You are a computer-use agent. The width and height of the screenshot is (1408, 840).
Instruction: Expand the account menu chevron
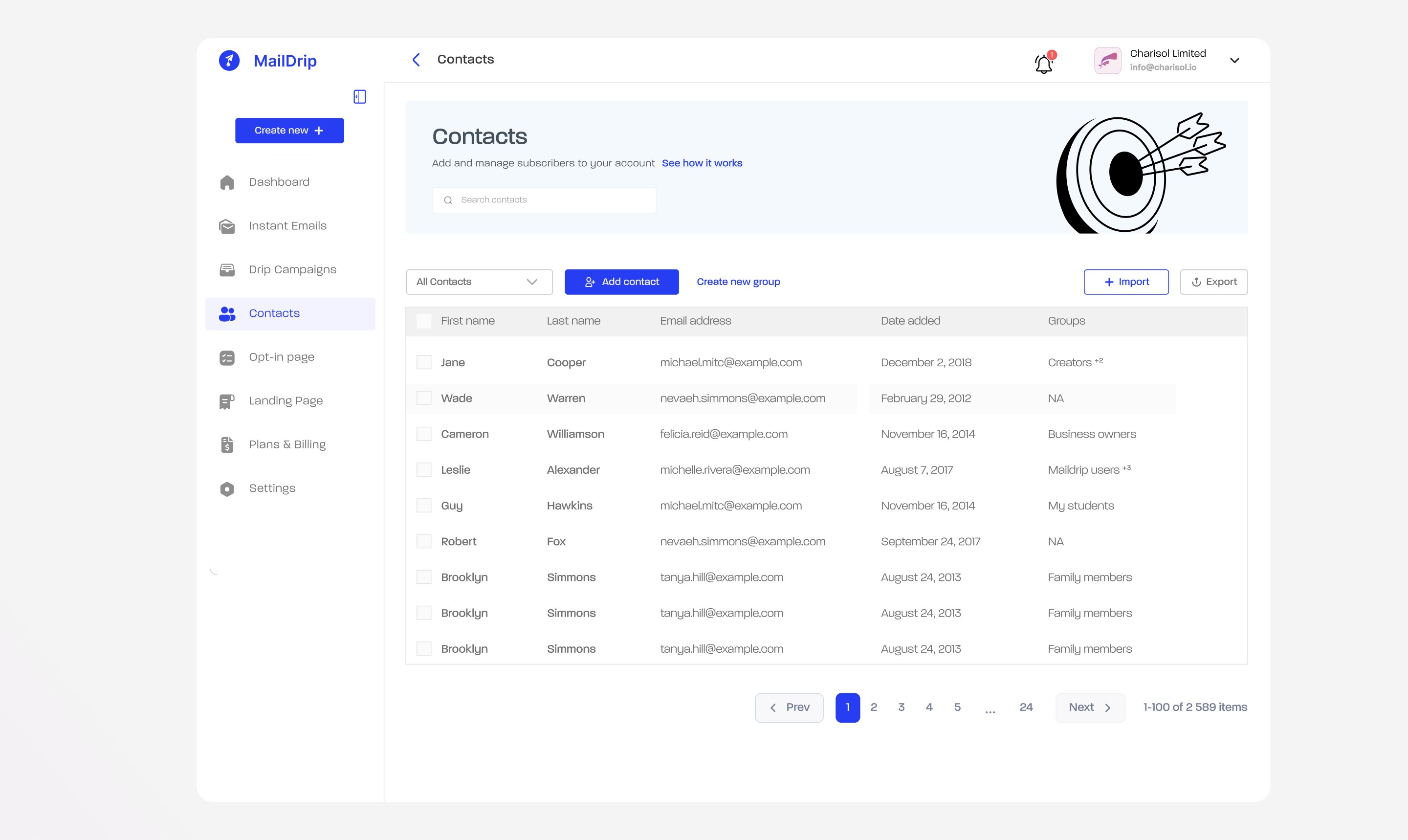pos(1234,61)
